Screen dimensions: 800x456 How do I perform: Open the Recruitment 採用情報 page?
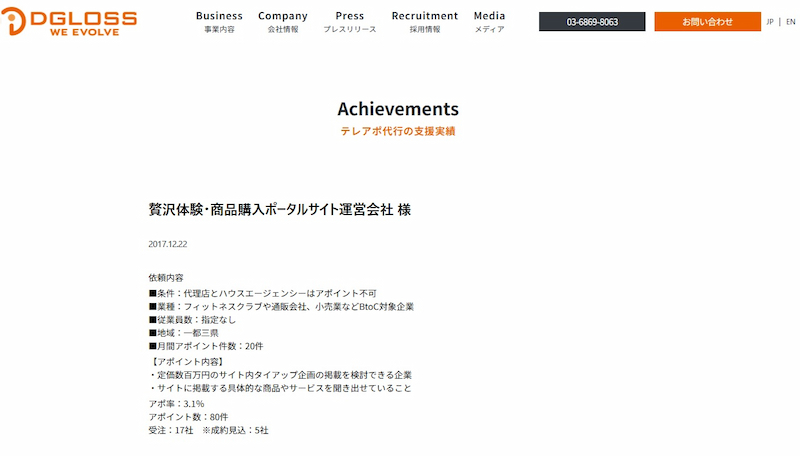click(x=424, y=22)
